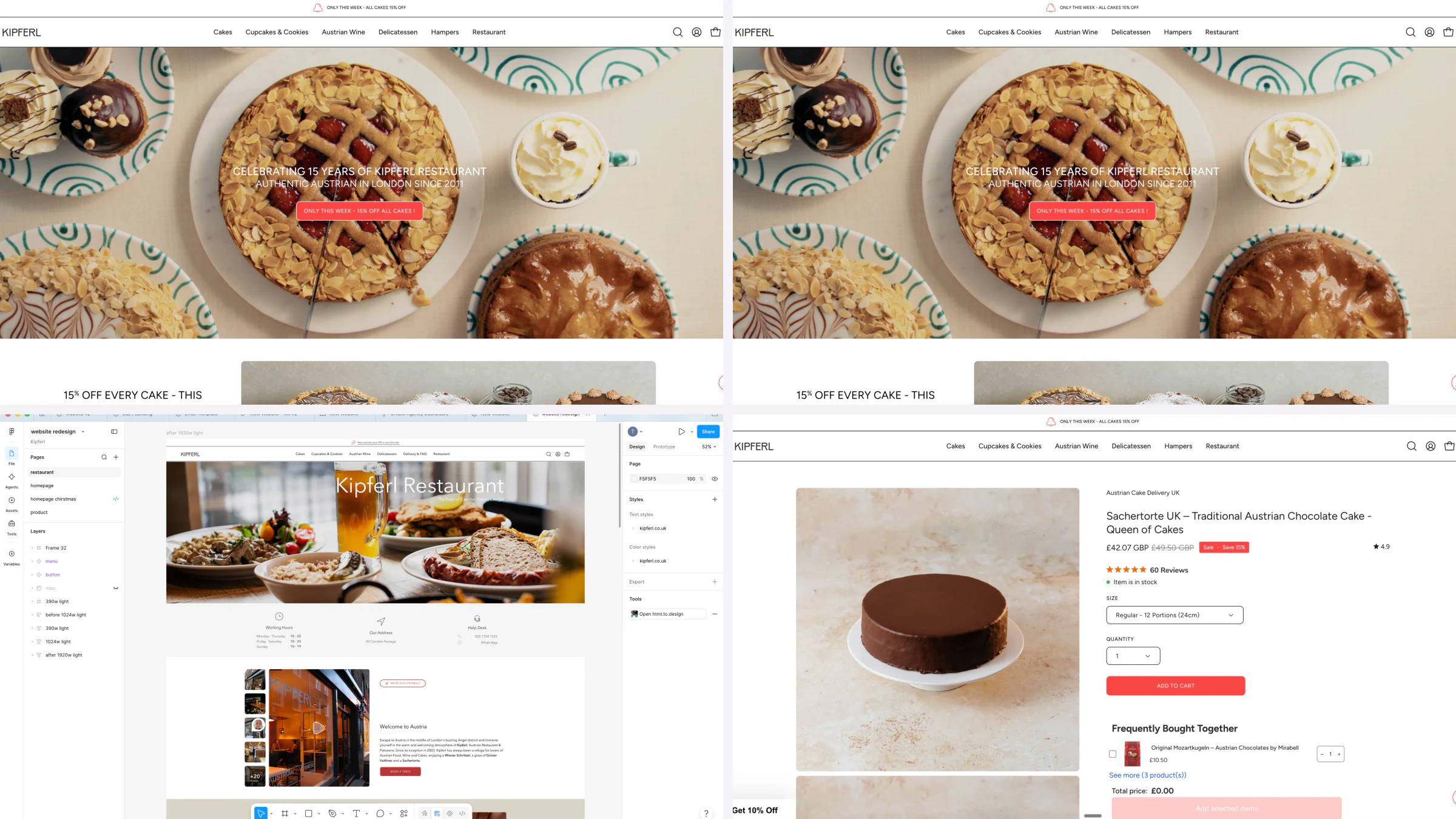This screenshot has width=1456, height=819.
Task: Check the Original Mozartkugeln bundle checkbox
Action: click(1113, 754)
